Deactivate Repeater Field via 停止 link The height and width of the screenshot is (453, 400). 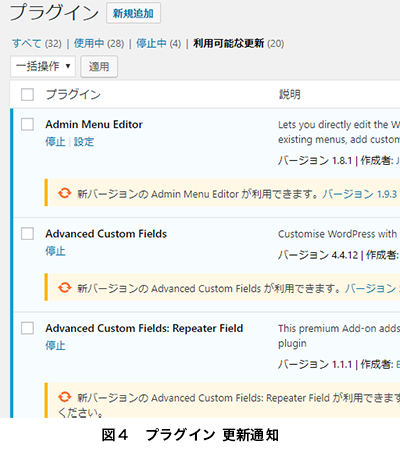[55, 345]
